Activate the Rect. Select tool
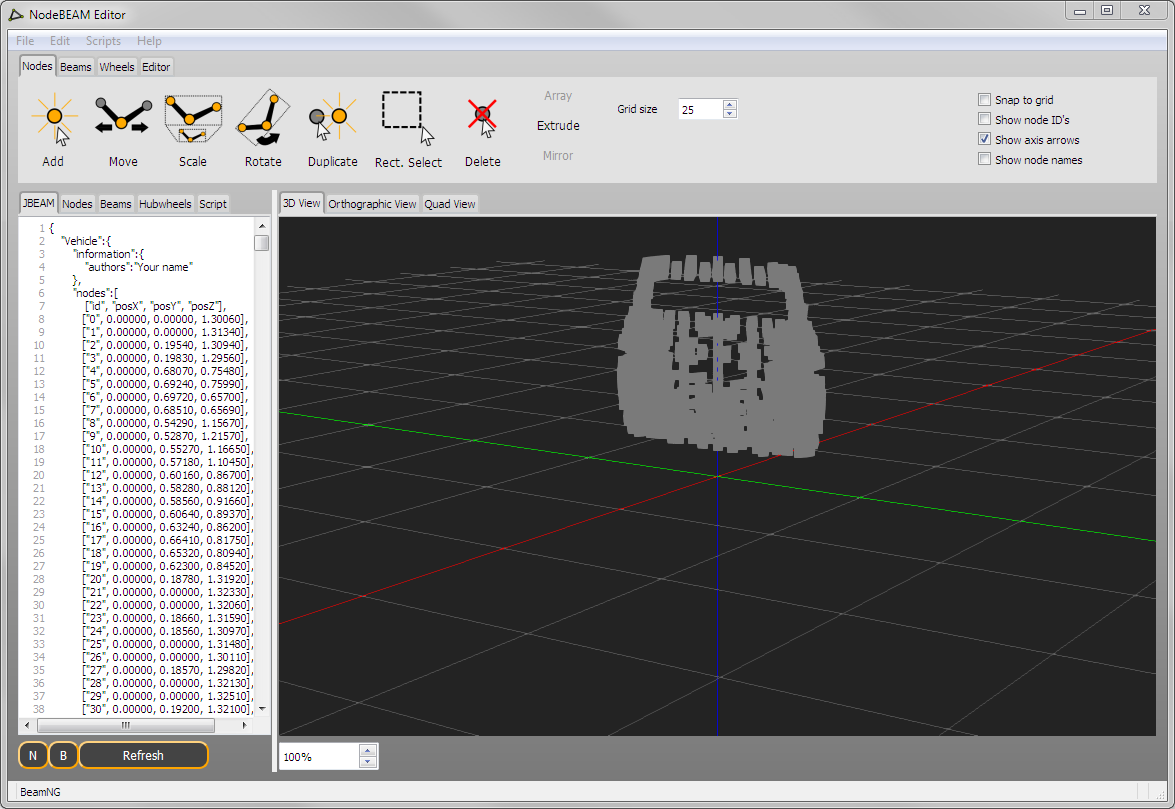 point(408,129)
